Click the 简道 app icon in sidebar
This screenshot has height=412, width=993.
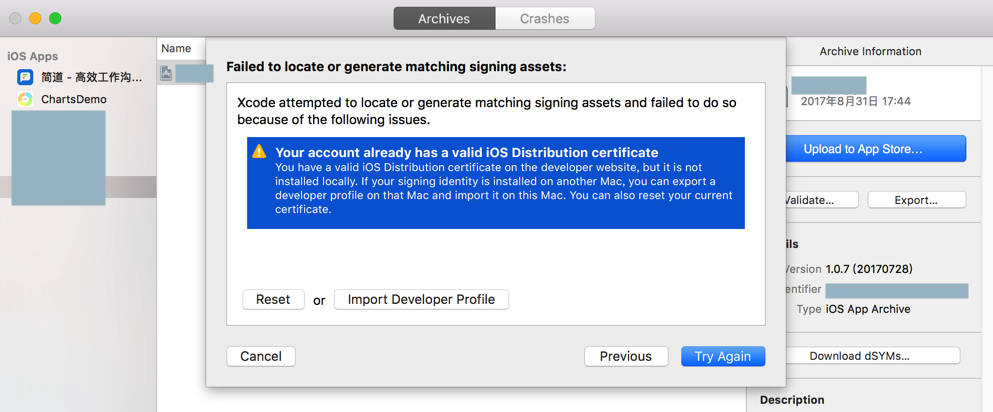25,77
